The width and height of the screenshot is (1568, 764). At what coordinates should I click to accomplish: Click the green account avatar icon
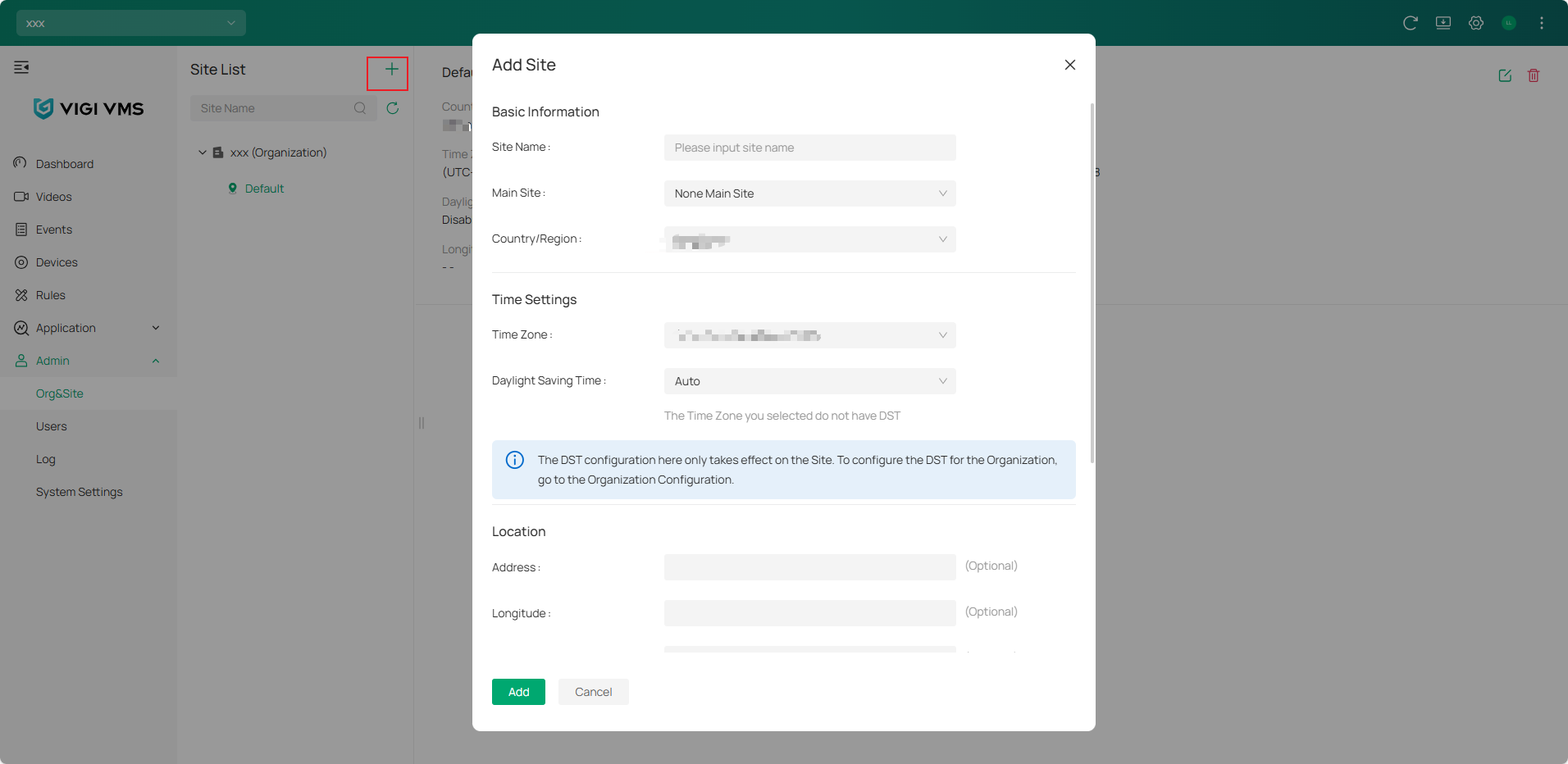1509,23
